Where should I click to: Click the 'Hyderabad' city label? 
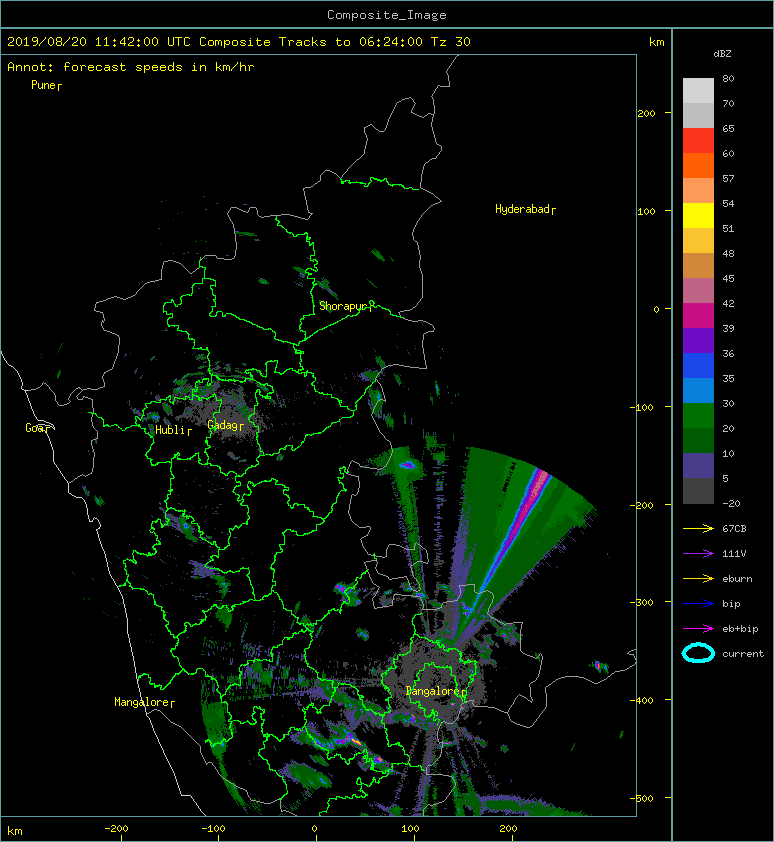pos(522,209)
